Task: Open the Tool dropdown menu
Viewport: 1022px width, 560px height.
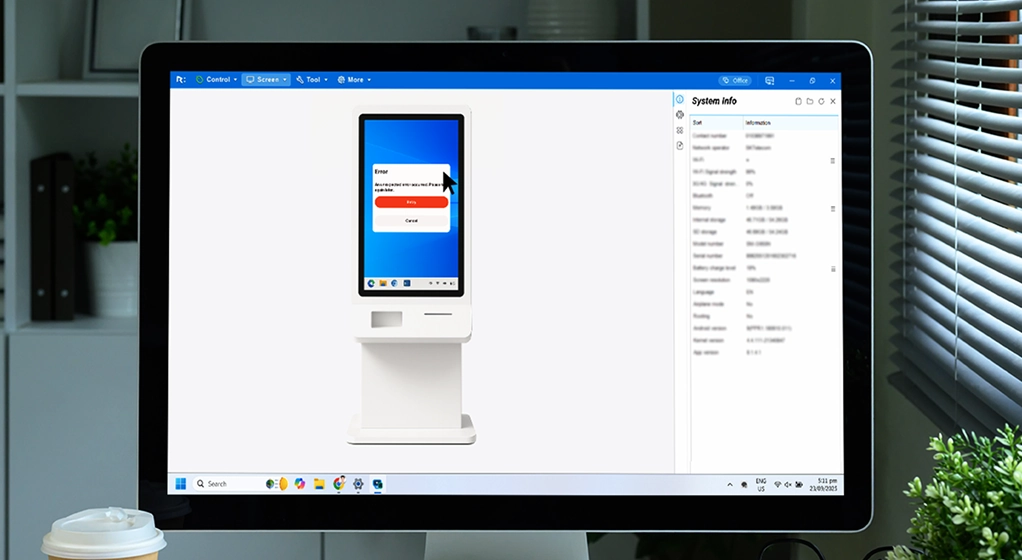Action: [x=312, y=80]
